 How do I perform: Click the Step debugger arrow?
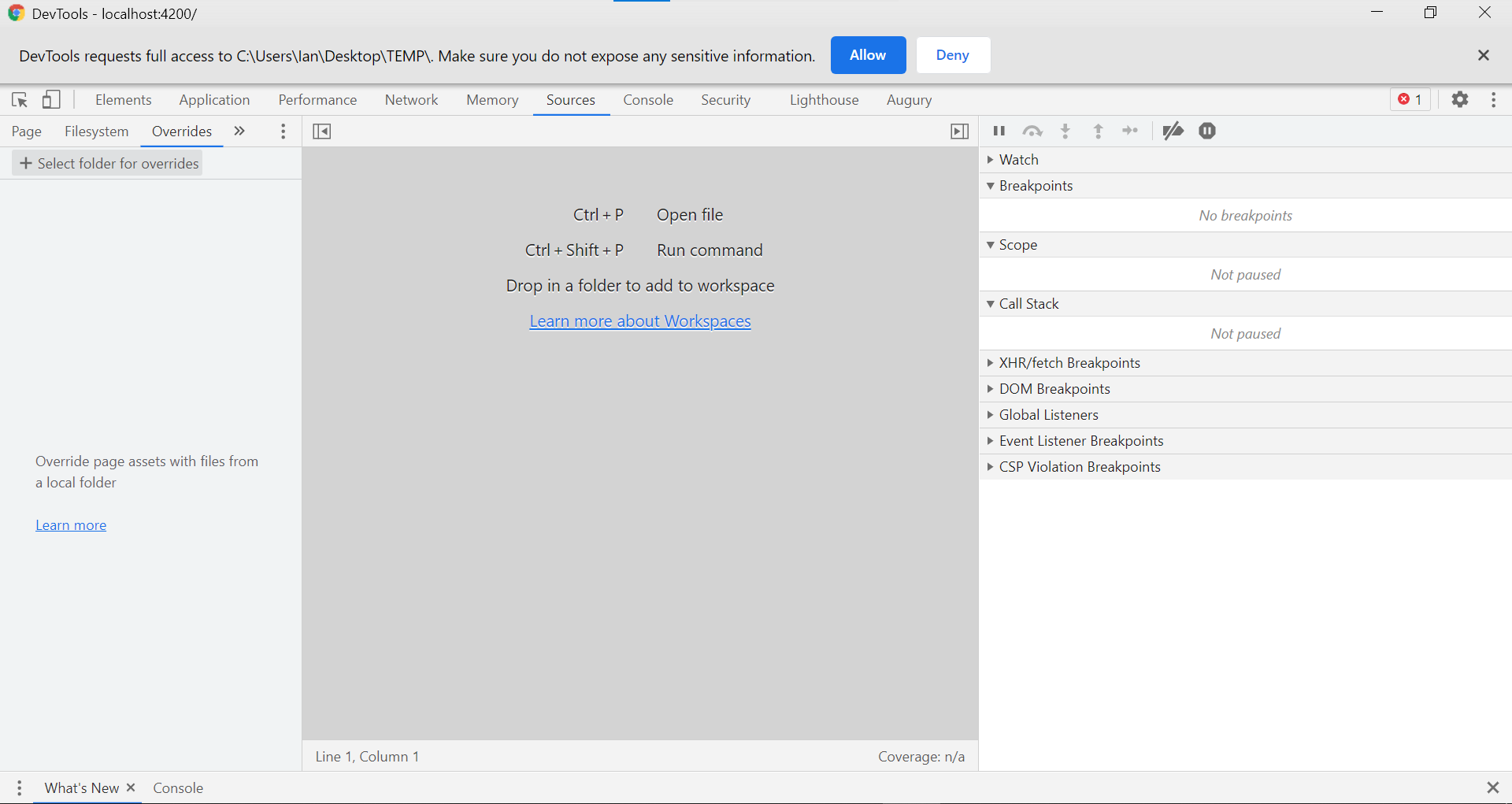[1131, 131]
